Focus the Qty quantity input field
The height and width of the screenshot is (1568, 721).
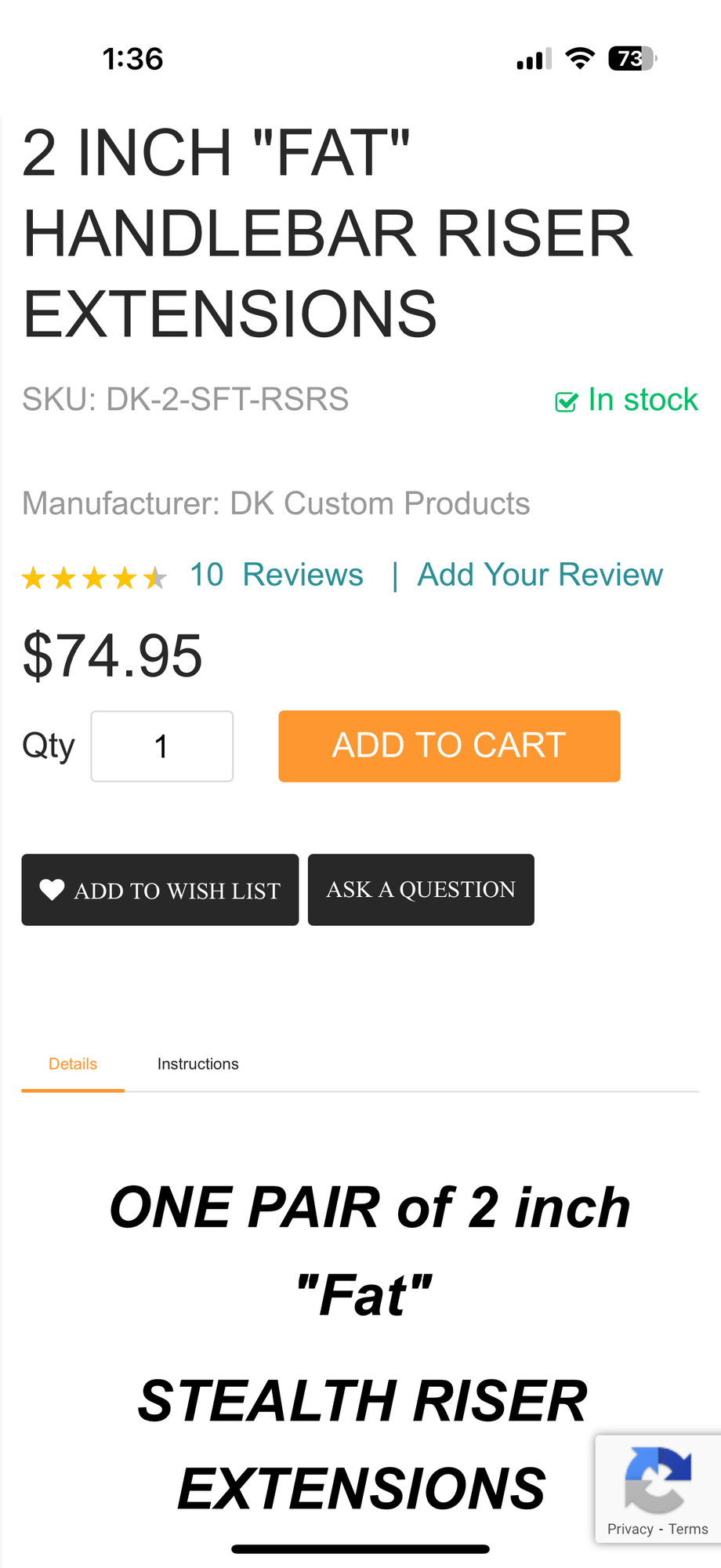pos(162,746)
